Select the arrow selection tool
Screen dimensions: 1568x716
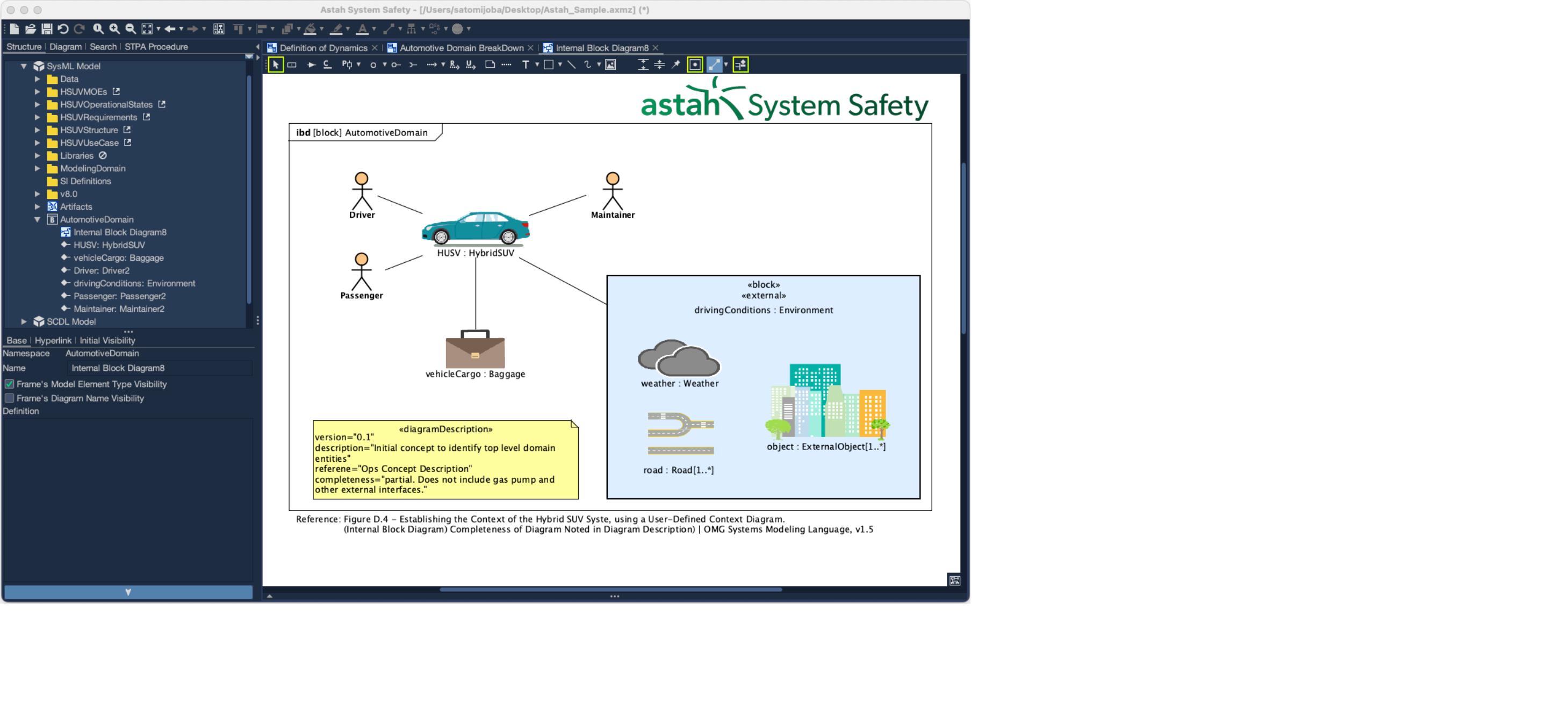pos(276,65)
